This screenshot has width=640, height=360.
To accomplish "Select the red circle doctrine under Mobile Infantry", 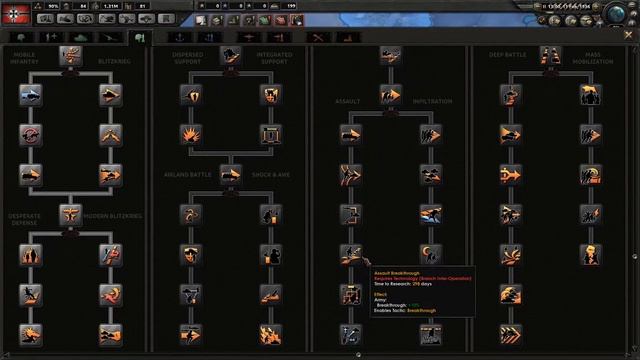I will pyautogui.click(x=31, y=135).
